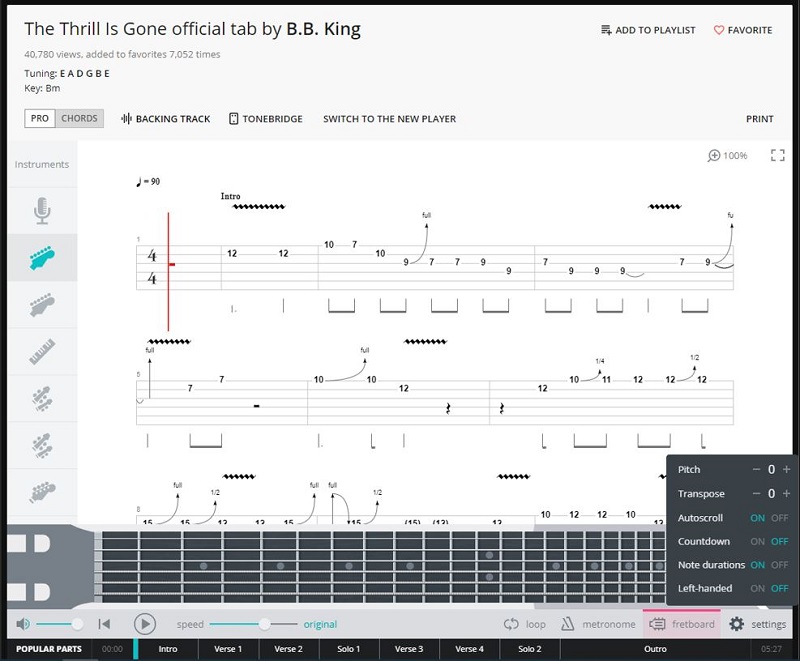
Task: Click the red playback cursor in the tab
Action: click(x=168, y=271)
